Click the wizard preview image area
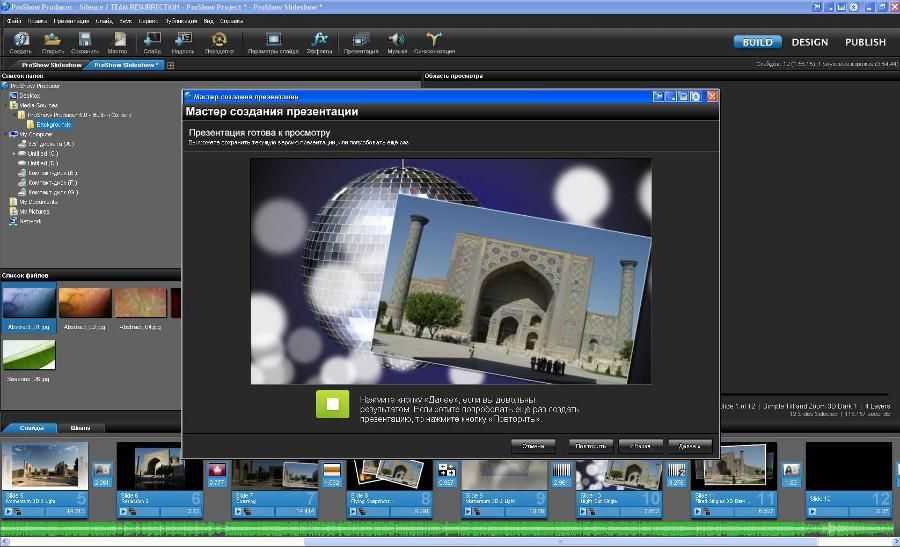This screenshot has height=547, width=900. [451, 271]
